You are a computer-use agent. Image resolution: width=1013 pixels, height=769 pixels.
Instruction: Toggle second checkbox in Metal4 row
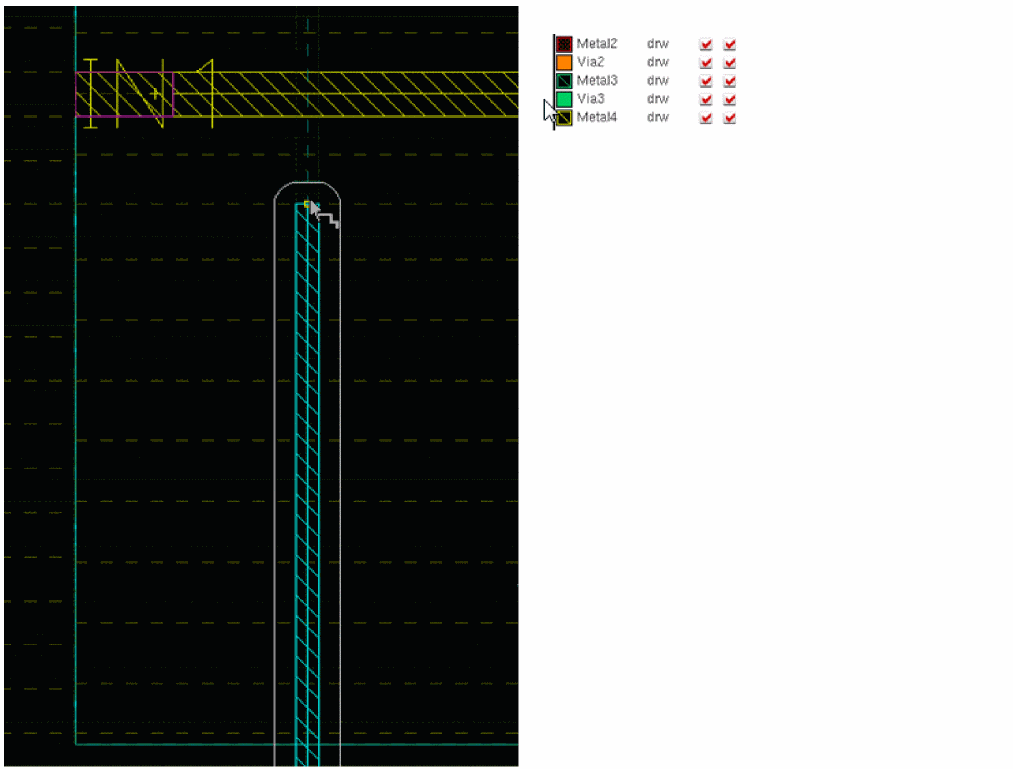[x=730, y=118]
